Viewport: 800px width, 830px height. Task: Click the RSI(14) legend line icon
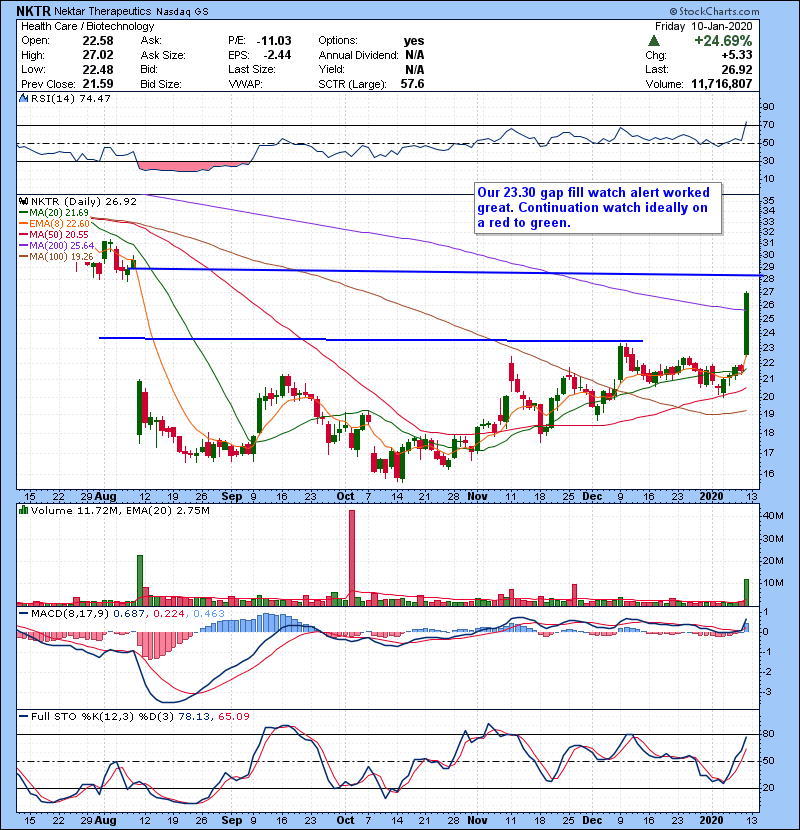(x=22, y=99)
